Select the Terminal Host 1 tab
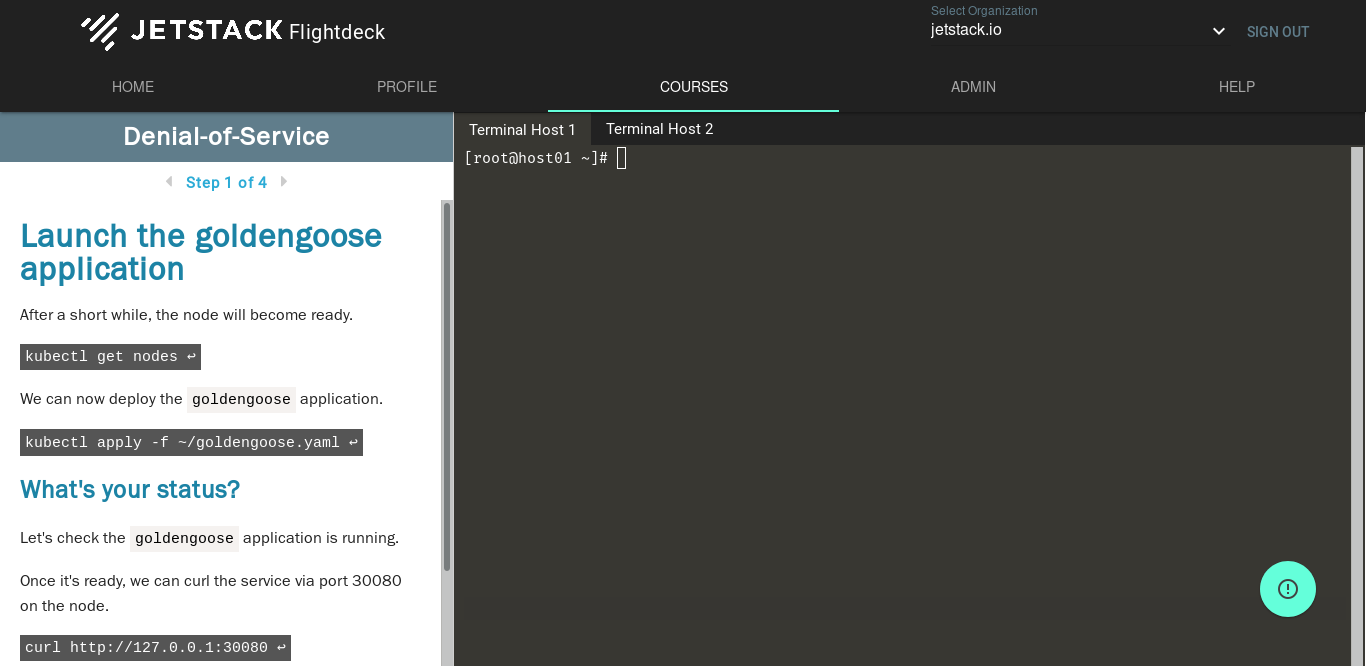This screenshot has height=667, width=1366. coord(523,129)
